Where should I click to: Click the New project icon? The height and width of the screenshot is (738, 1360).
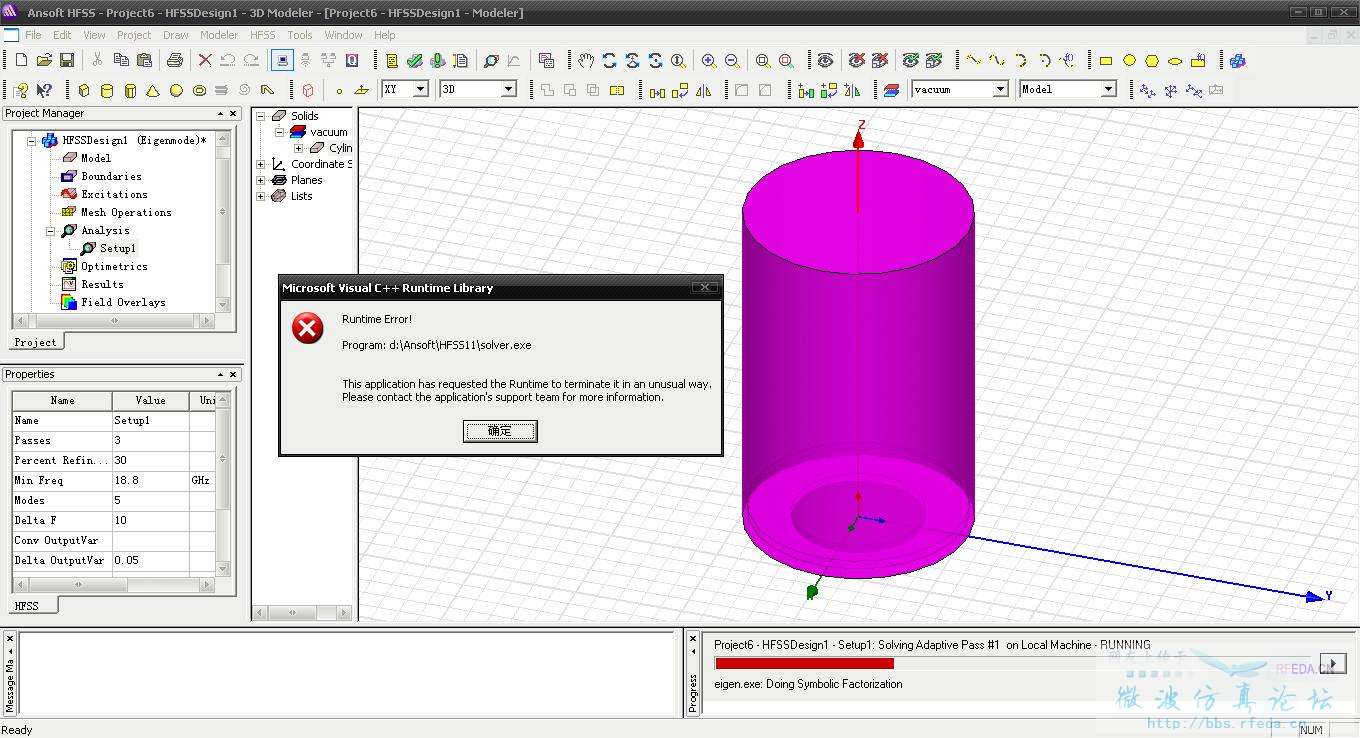click(21, 61)
